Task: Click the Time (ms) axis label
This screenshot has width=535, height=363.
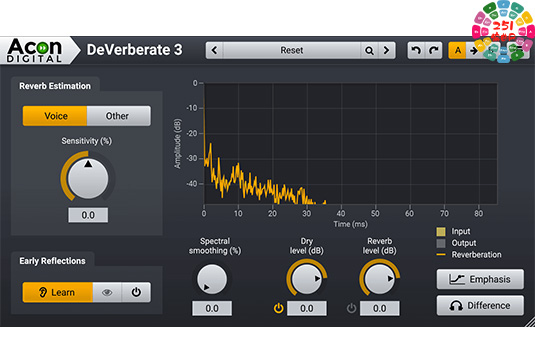Action: tap(350, 224)
